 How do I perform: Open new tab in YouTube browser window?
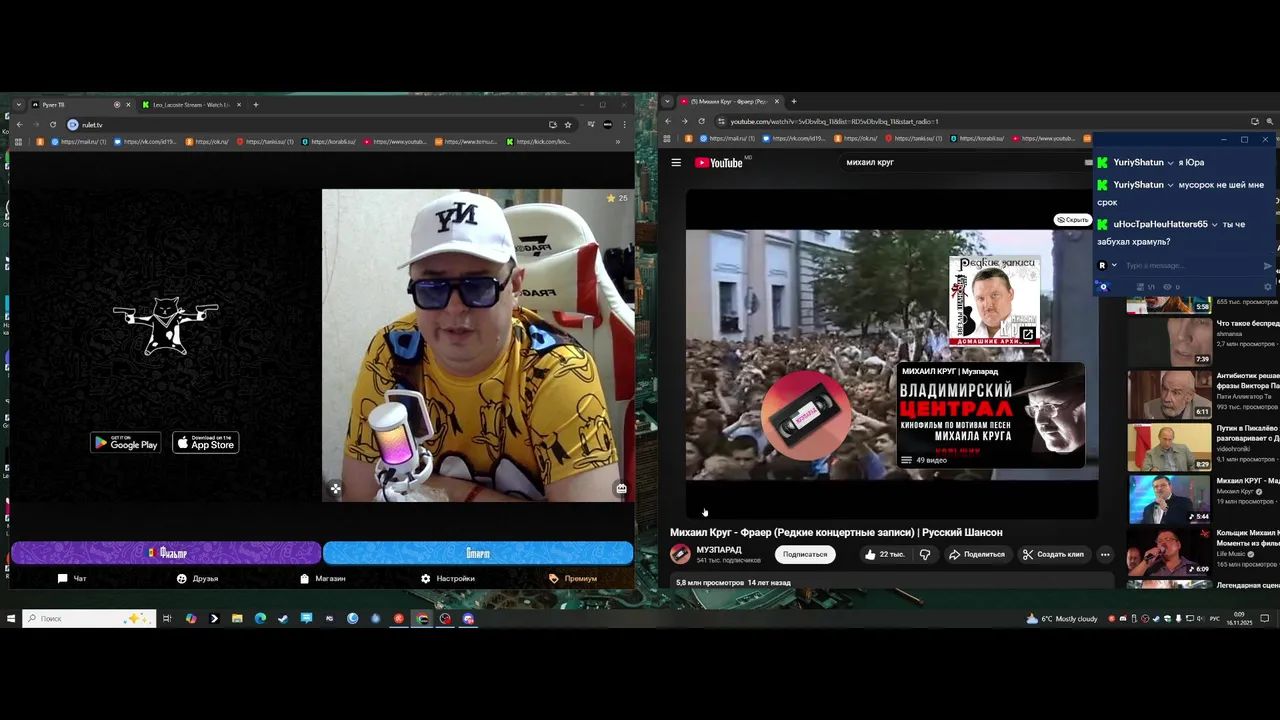pos(794,101)
